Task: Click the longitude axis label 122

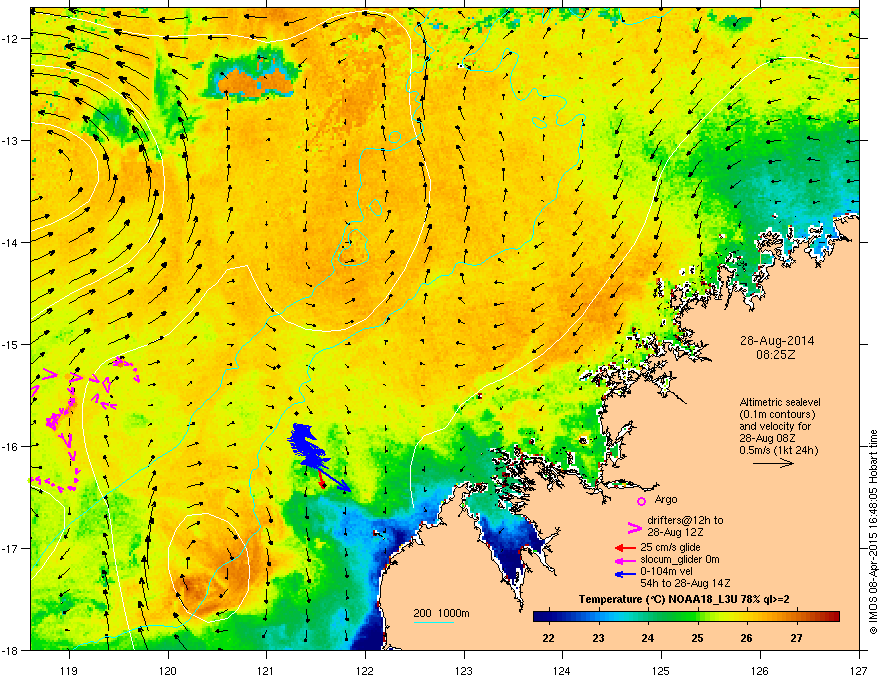Action: coord(365,670)
